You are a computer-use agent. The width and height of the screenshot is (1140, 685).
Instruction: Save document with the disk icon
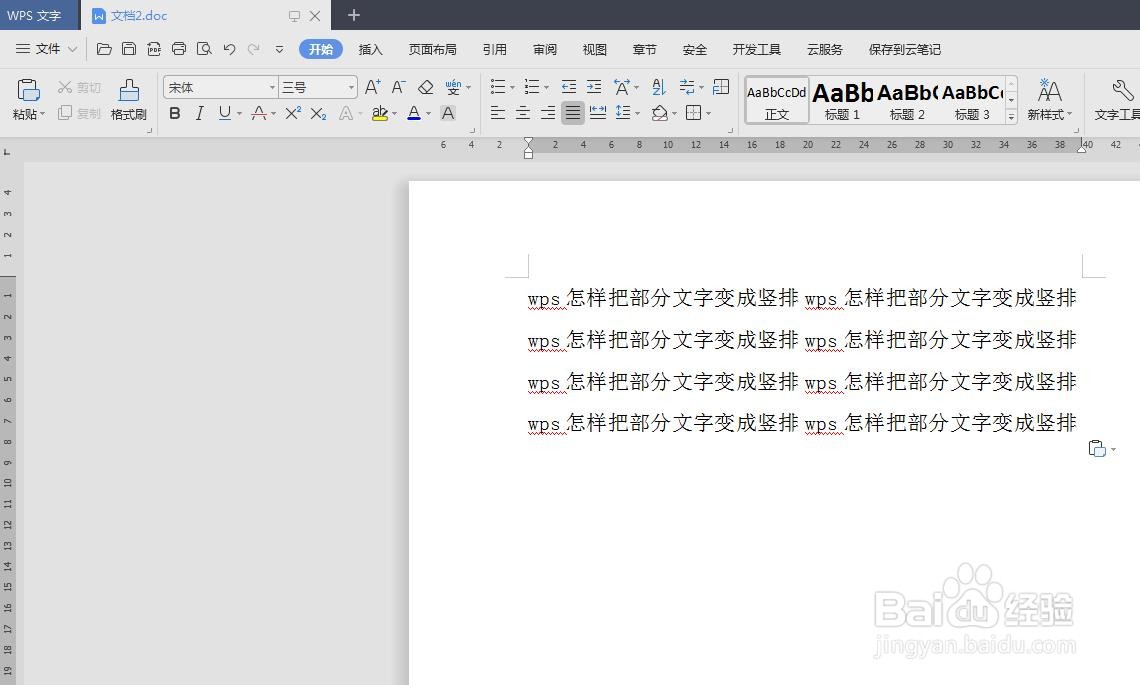coord(129,49)
